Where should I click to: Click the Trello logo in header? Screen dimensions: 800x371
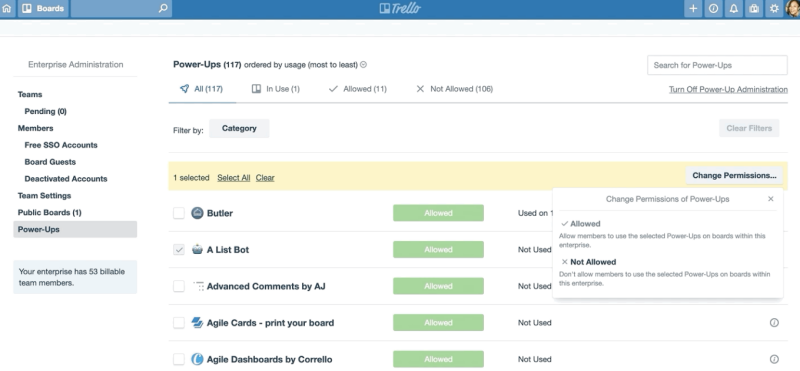tap(400, 9)
